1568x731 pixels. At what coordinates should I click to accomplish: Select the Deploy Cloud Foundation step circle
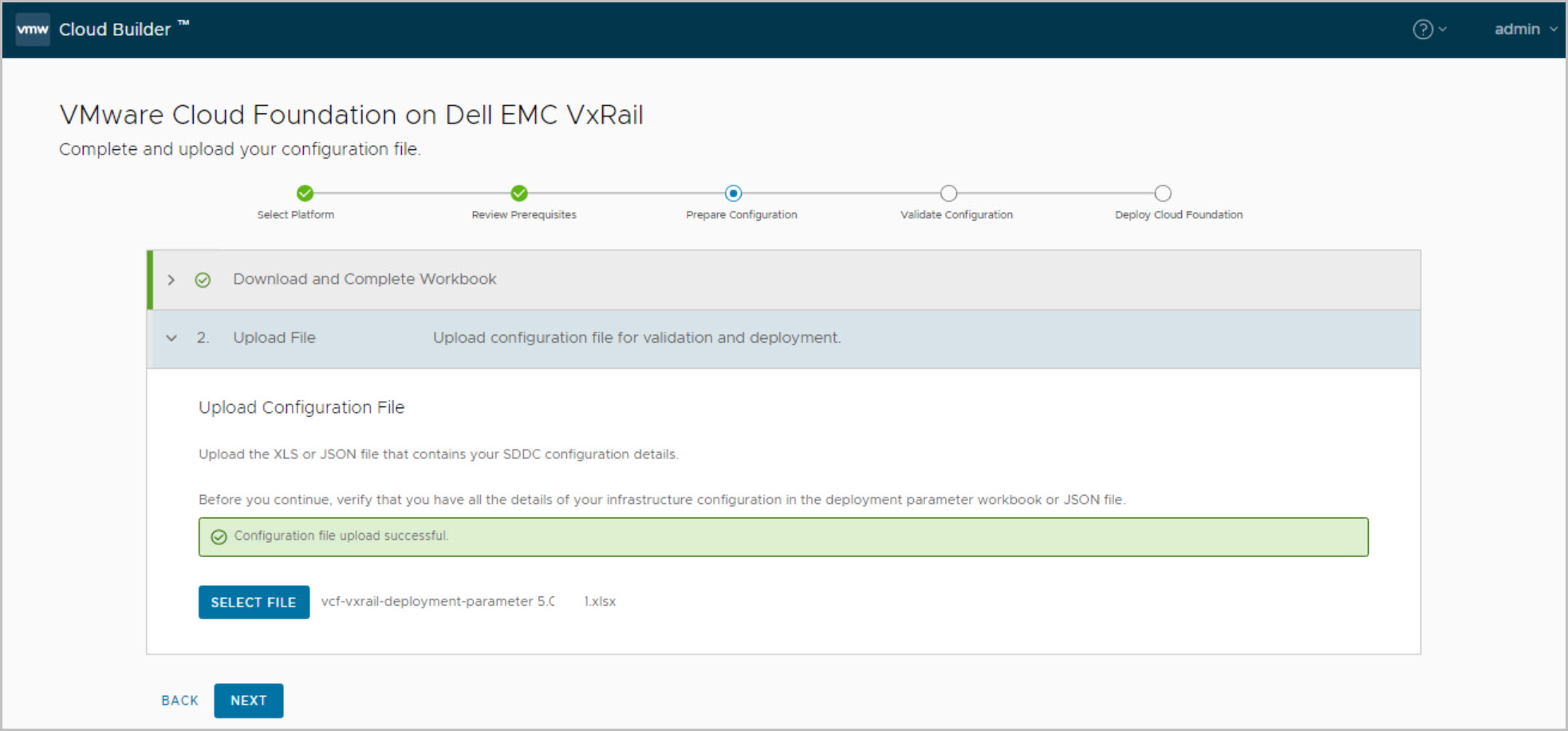(1163, 193)
